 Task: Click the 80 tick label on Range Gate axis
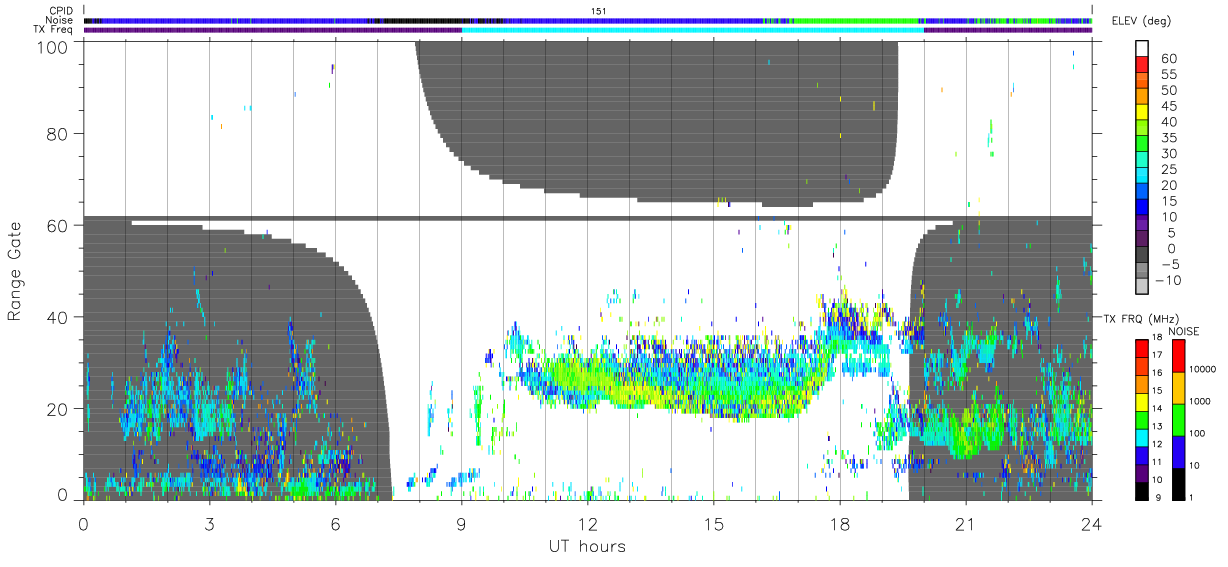[58, 134]
